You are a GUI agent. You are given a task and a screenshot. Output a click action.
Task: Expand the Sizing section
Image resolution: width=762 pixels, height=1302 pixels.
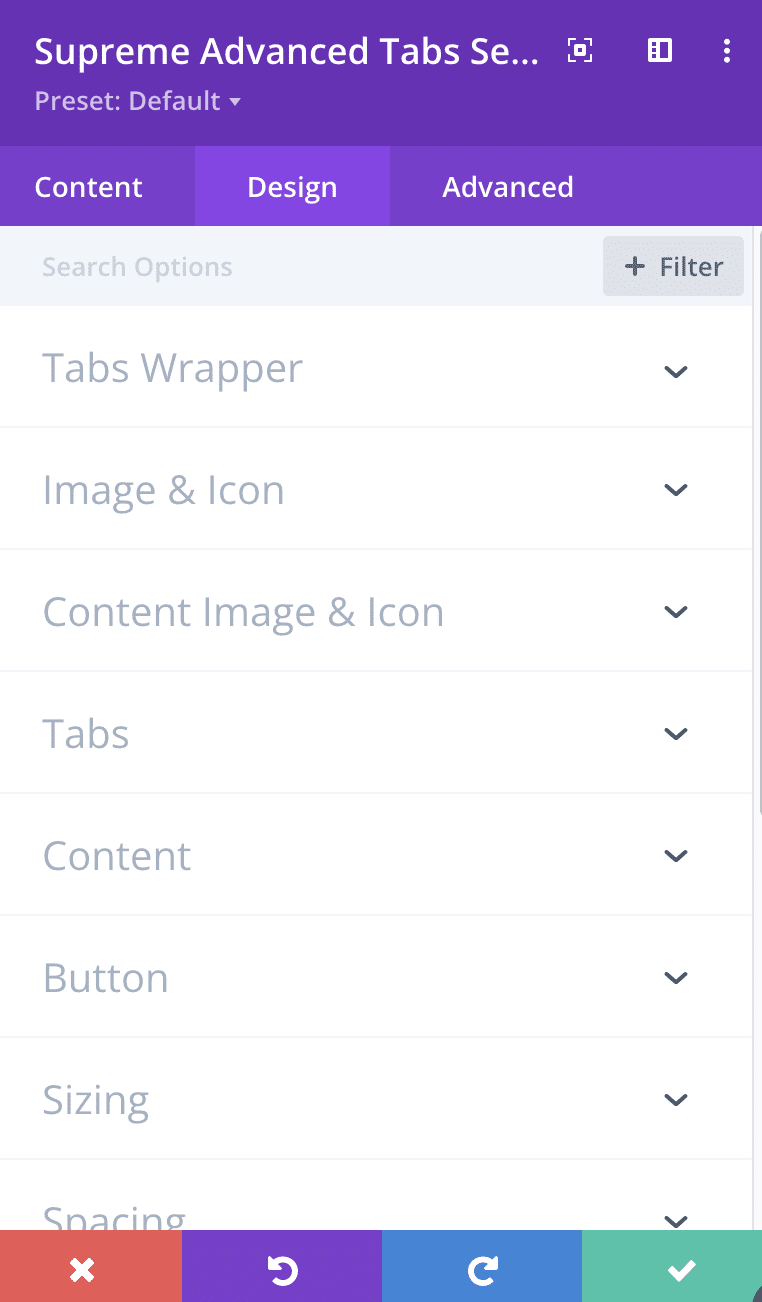pos(376,1100)
